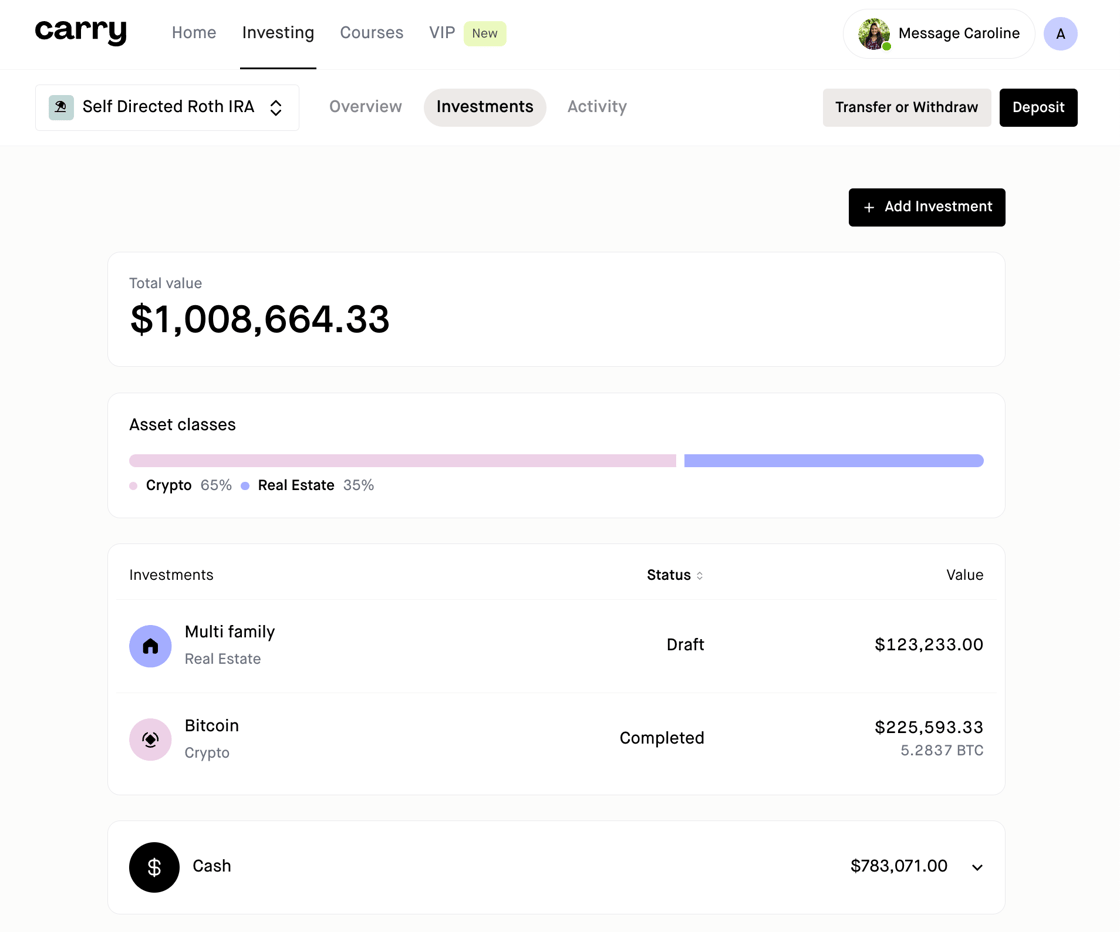Click the Deposit button
The image size is (1120, 932).
[x=1038, y=107]
